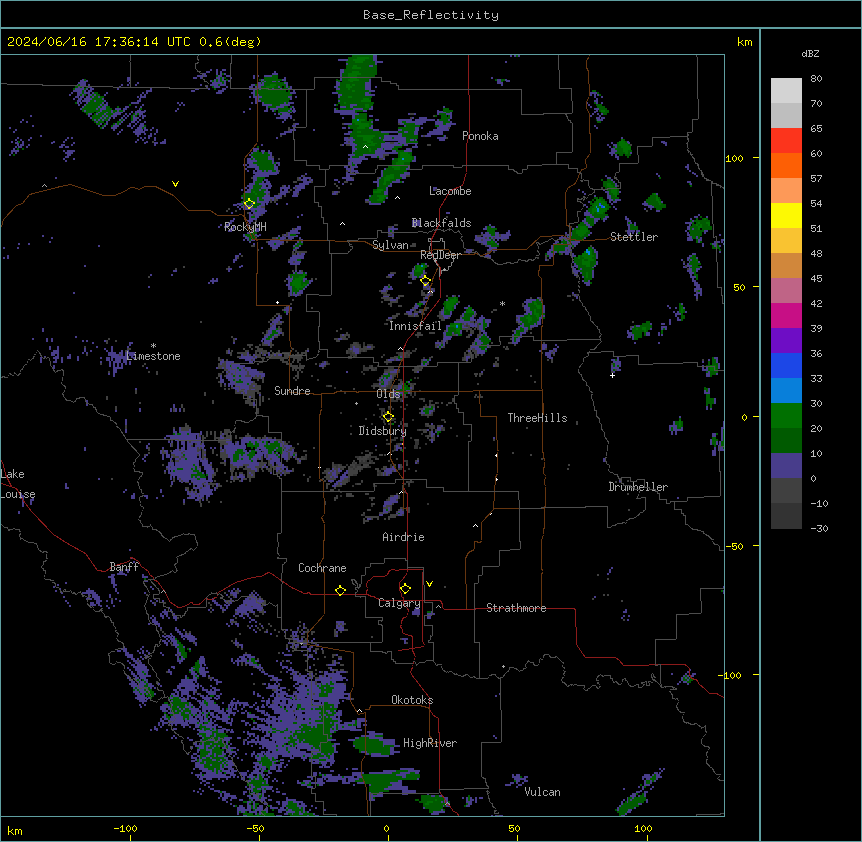Select the red 60-65 dBZ legend swatch
862x842 pixels.
786,141
